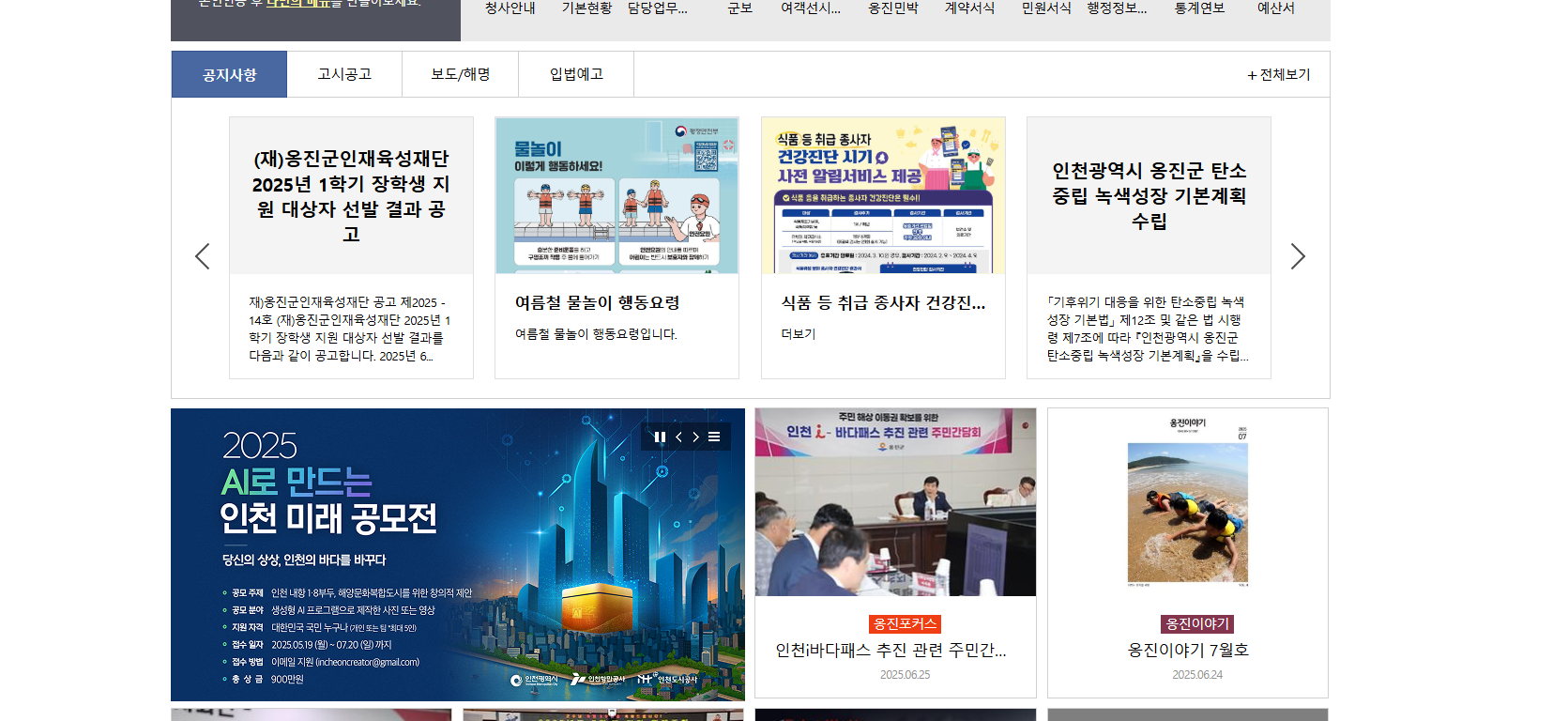1568x721 pixels.
Task: Open 계약서식 menu item
Action: pos(969,8)
